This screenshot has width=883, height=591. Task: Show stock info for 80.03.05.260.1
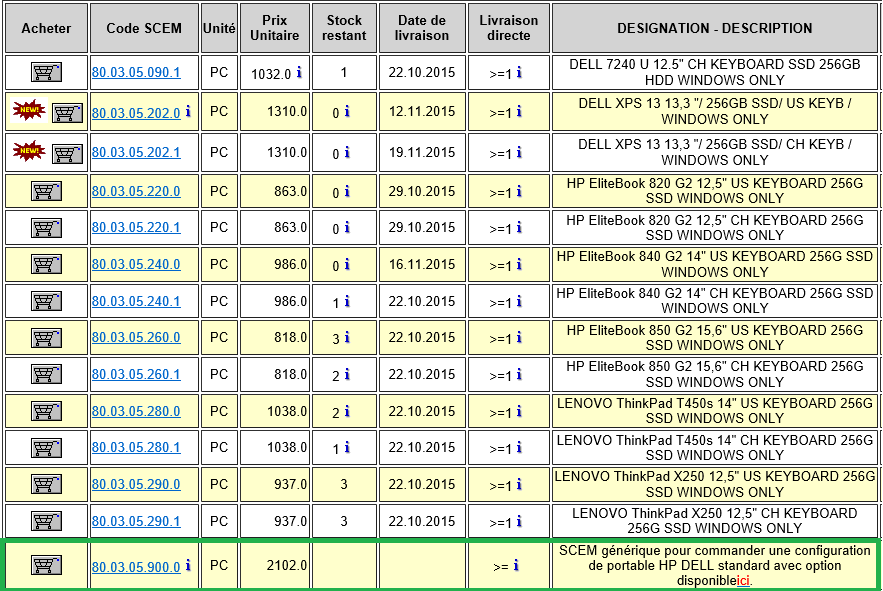[347, 374]
